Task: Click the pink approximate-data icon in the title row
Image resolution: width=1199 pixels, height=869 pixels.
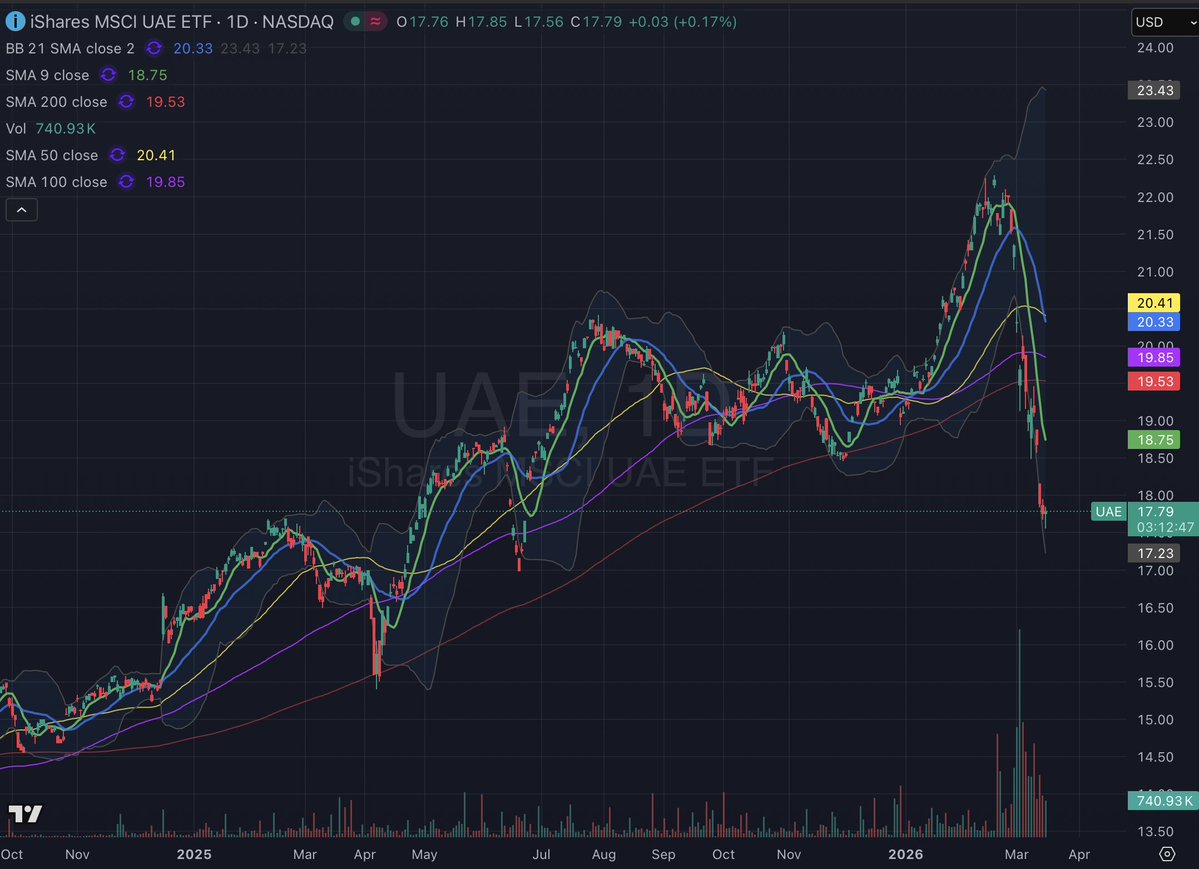Action: (375, 21)
